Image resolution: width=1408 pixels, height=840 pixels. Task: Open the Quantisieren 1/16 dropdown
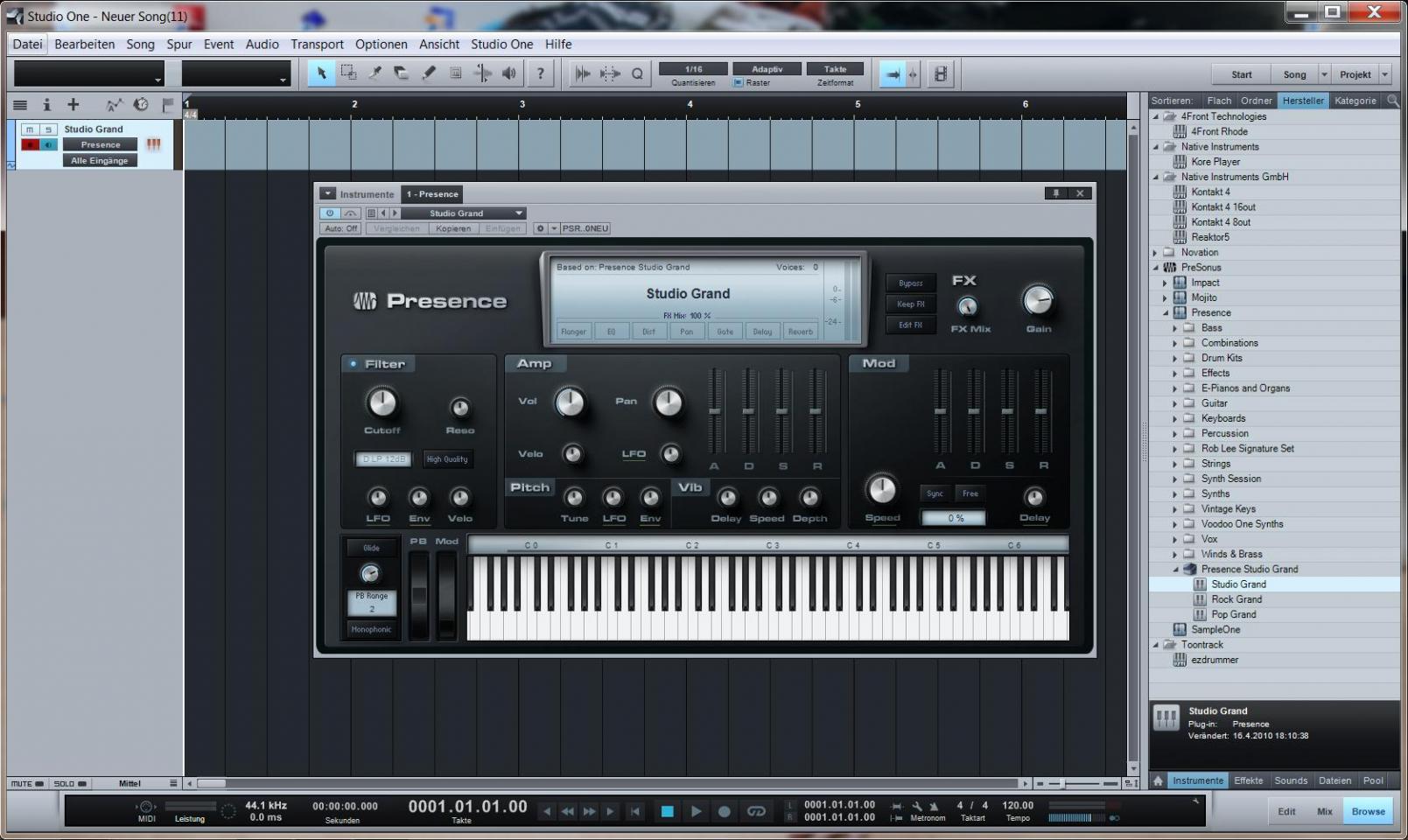[x=693, y=69]
